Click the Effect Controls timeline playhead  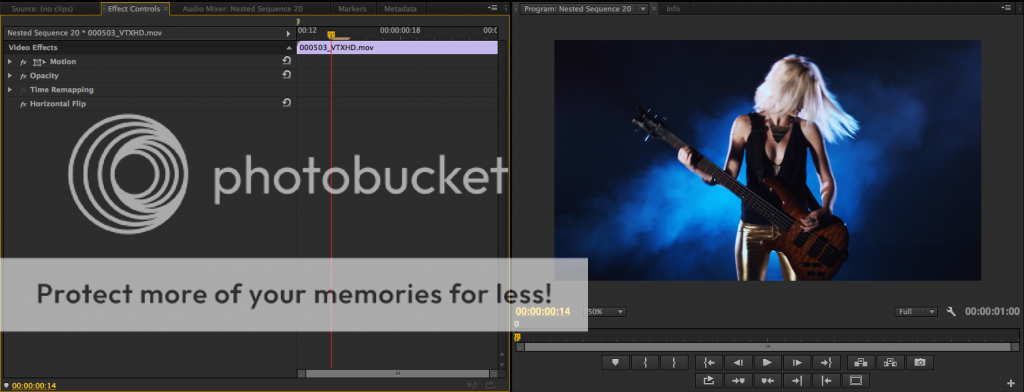click(x=331, y=35)
